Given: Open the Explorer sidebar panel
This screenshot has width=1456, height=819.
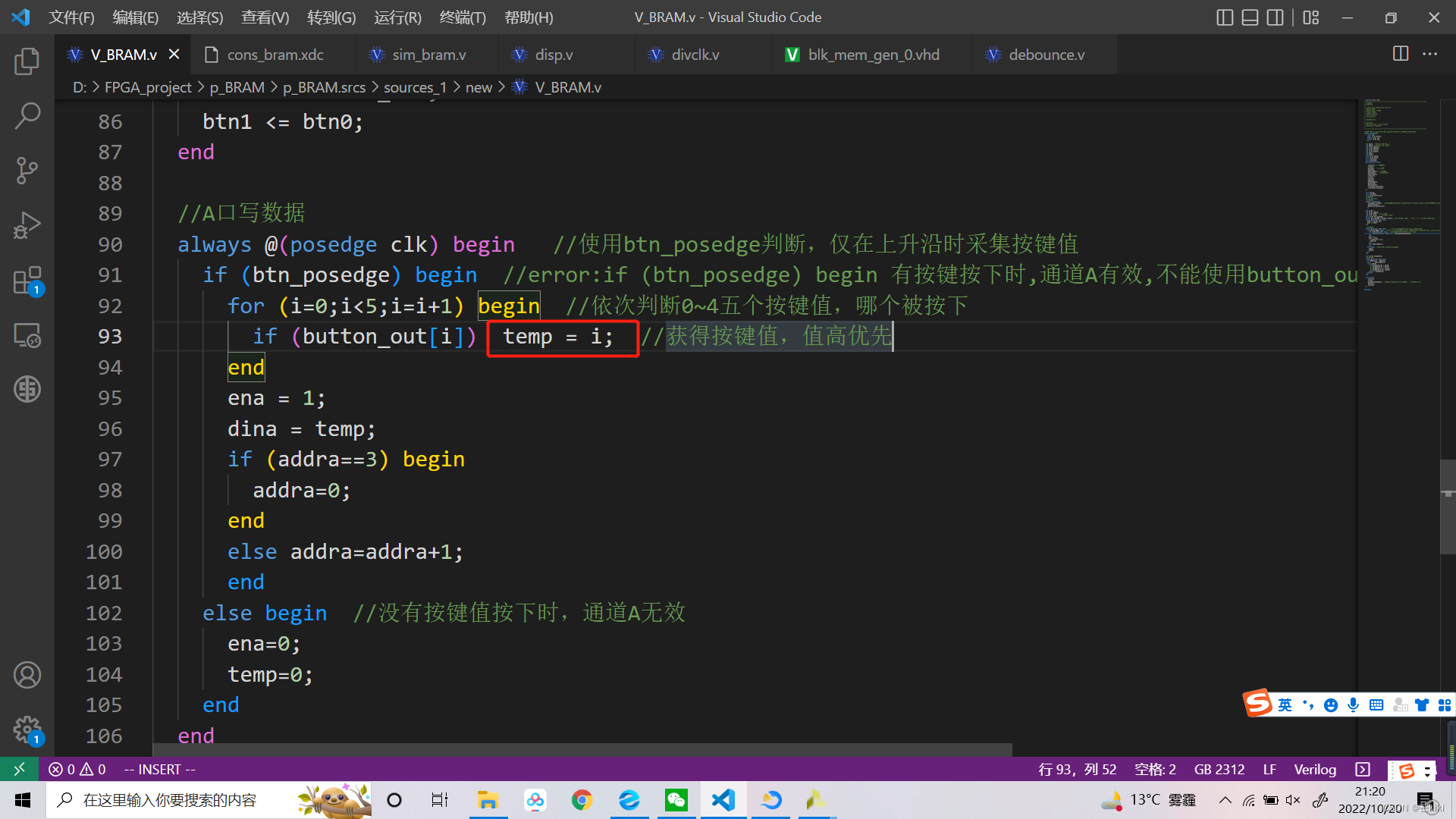Looking at the screenshot, I should [x=27, y=61].
